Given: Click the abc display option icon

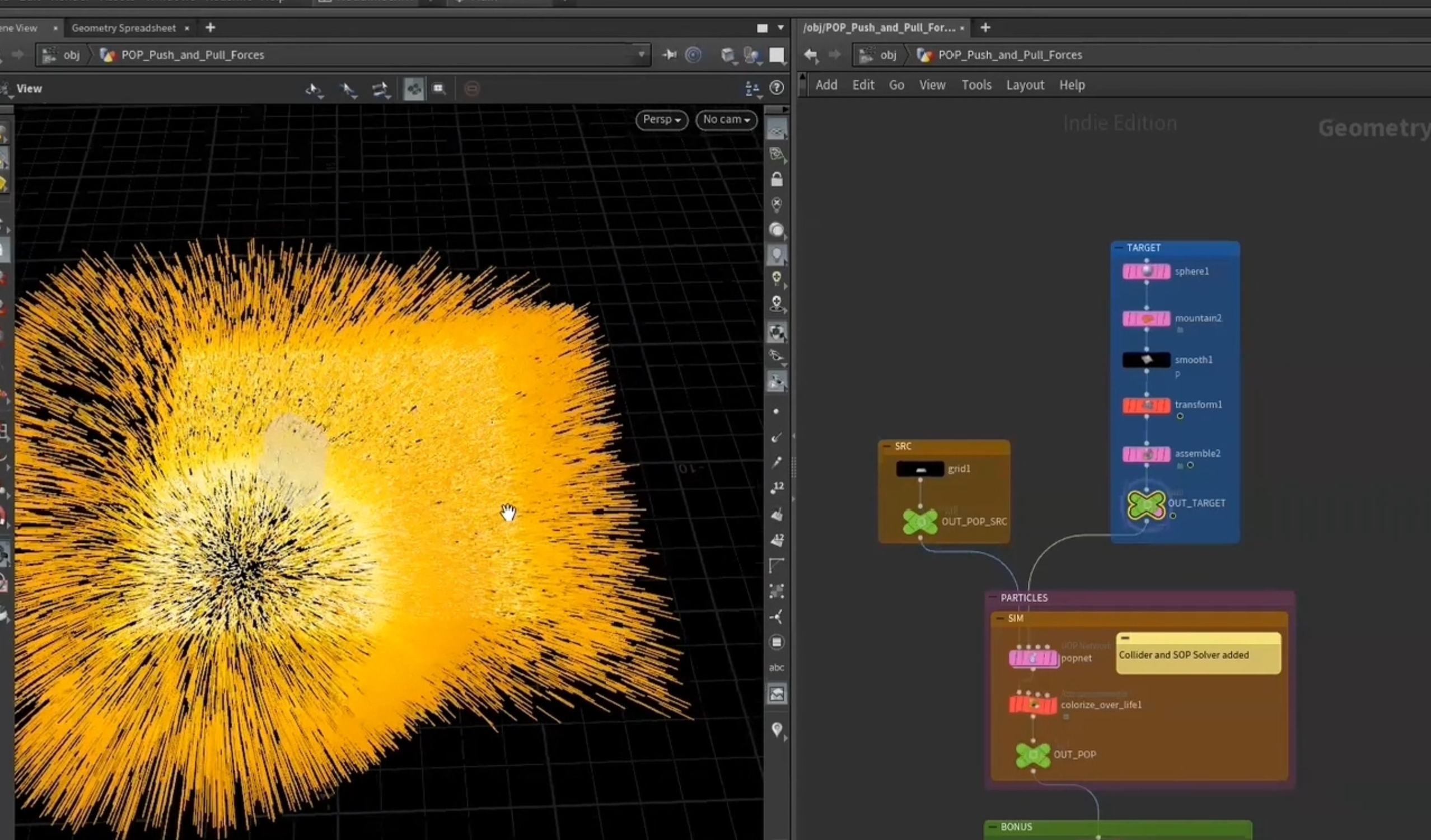Looking at the screenshot, I should click(777, 668).
